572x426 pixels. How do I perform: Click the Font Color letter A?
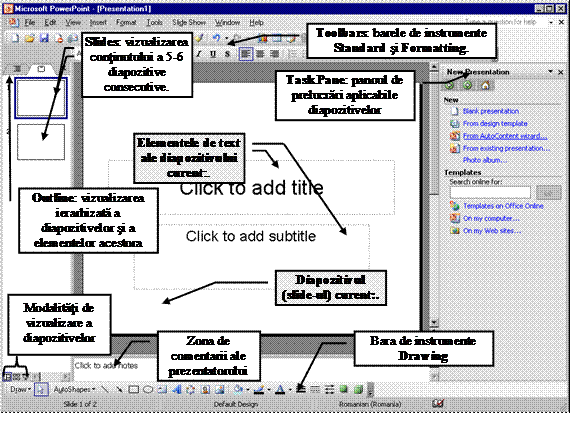(x=280, y=390)
